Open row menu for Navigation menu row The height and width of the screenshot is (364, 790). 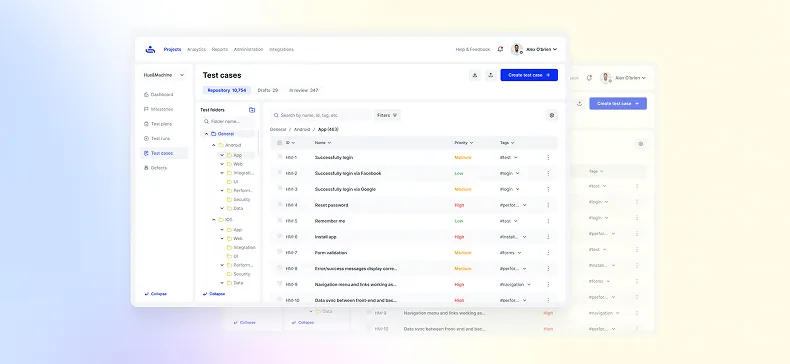pos(548,285)
